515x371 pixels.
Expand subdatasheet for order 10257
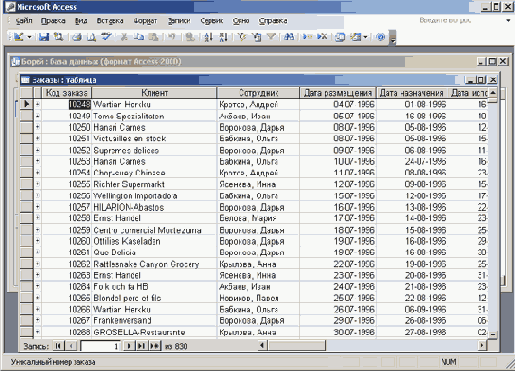[38, 207]
